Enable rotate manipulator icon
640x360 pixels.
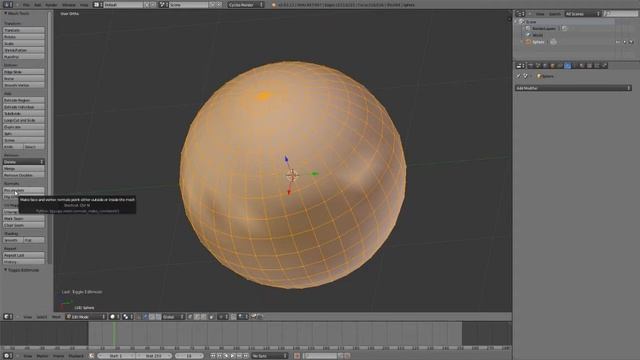(151, 317)
